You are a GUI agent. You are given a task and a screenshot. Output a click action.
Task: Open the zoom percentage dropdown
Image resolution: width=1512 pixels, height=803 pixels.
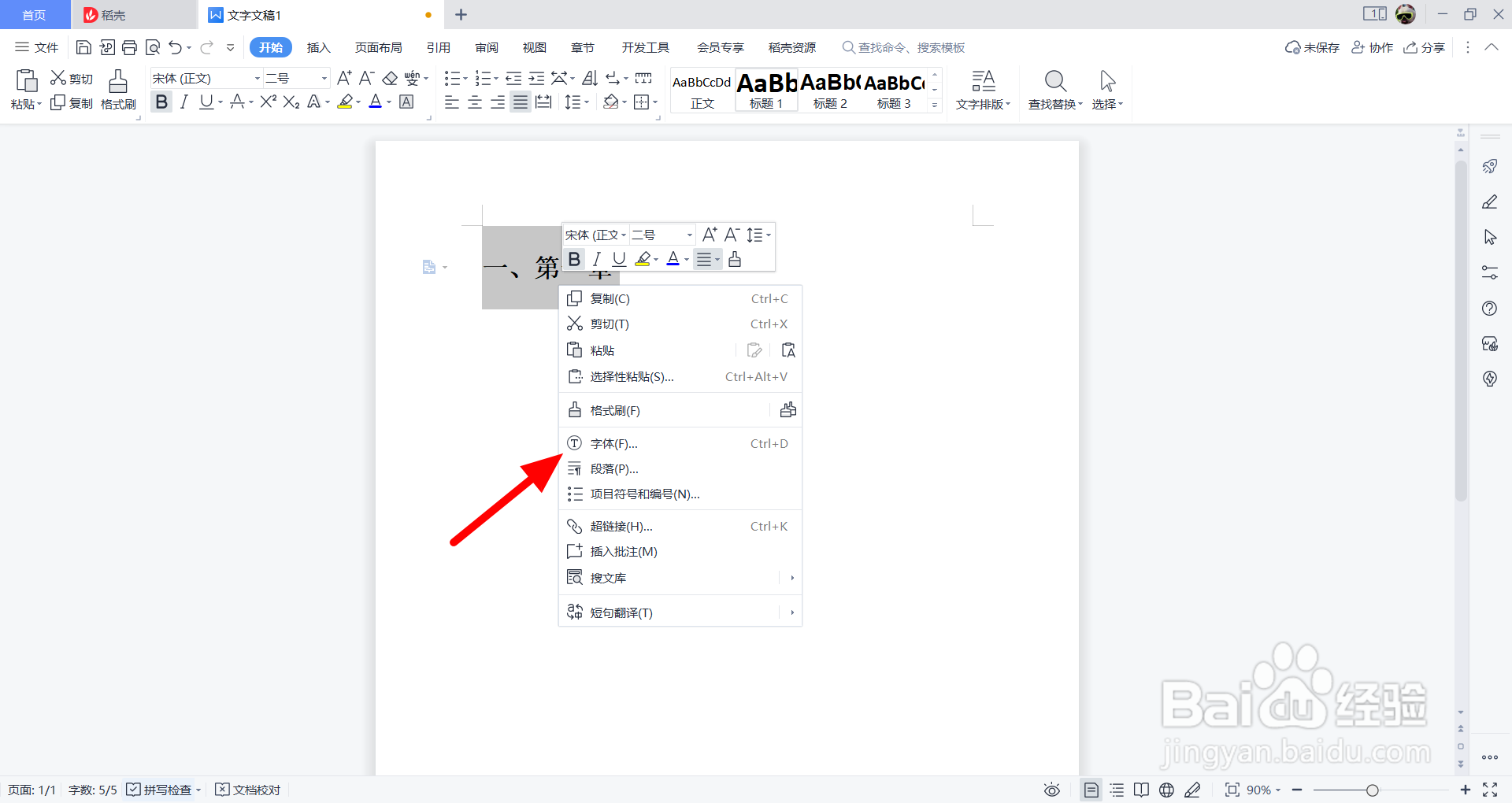1278,790
